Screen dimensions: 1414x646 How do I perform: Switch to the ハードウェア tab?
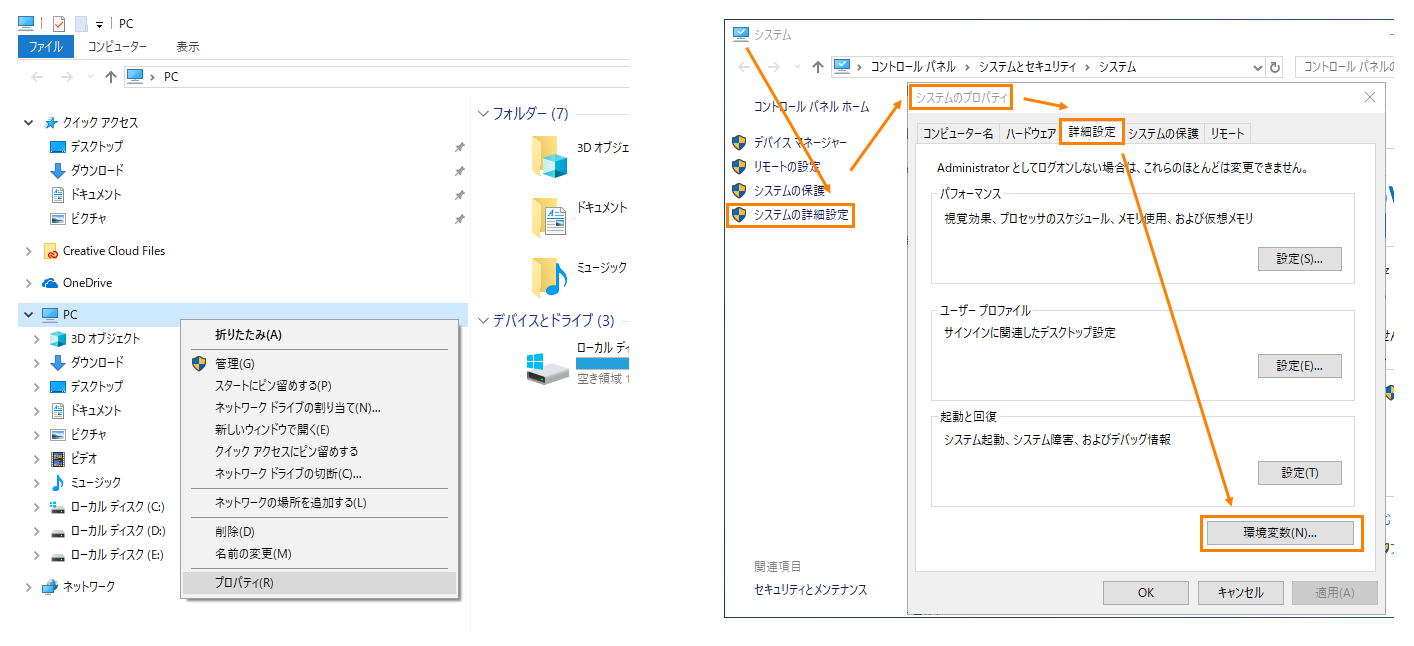[1030, 133]
